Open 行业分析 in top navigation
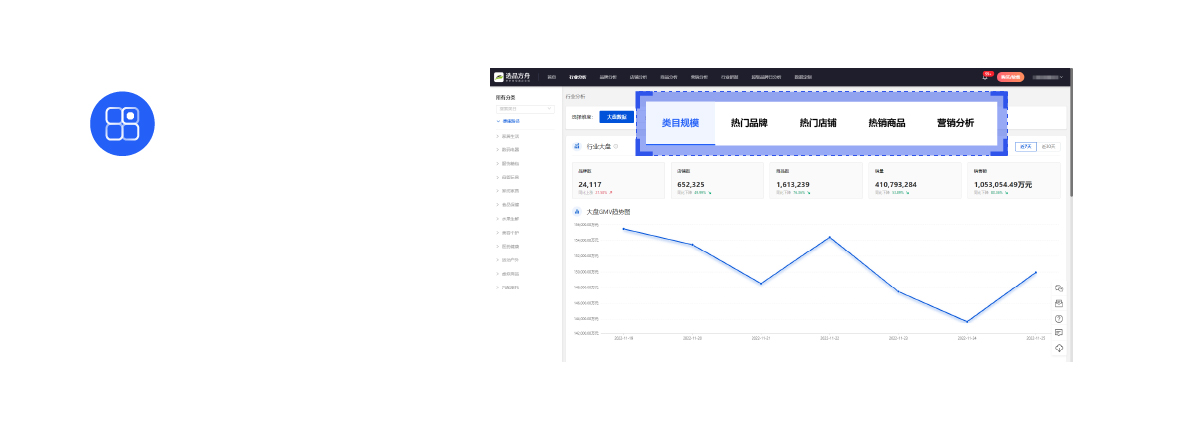This screenshot has width=1201, height=430. (x=578, y=76)
